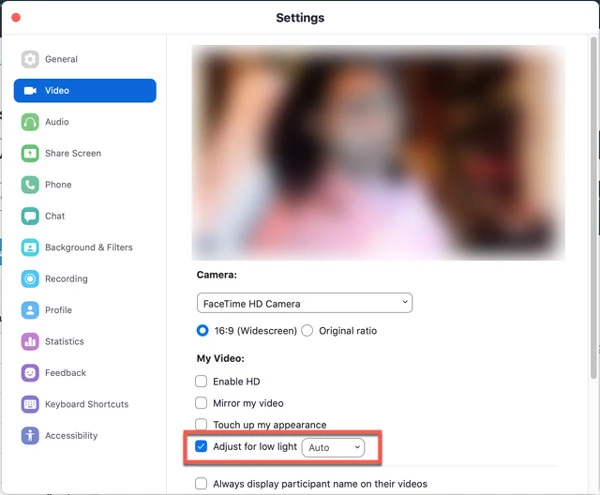Go to the Keyboard Shortcuts section

[86, 404]
